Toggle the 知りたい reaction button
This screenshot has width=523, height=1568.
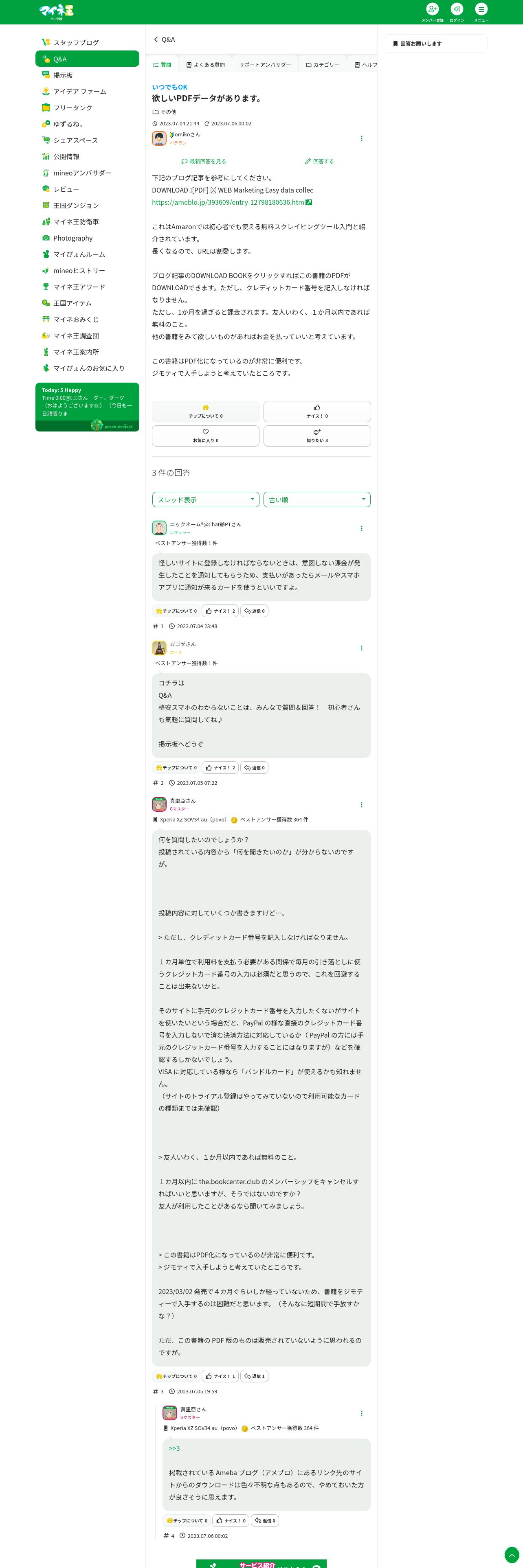[317, 436]
